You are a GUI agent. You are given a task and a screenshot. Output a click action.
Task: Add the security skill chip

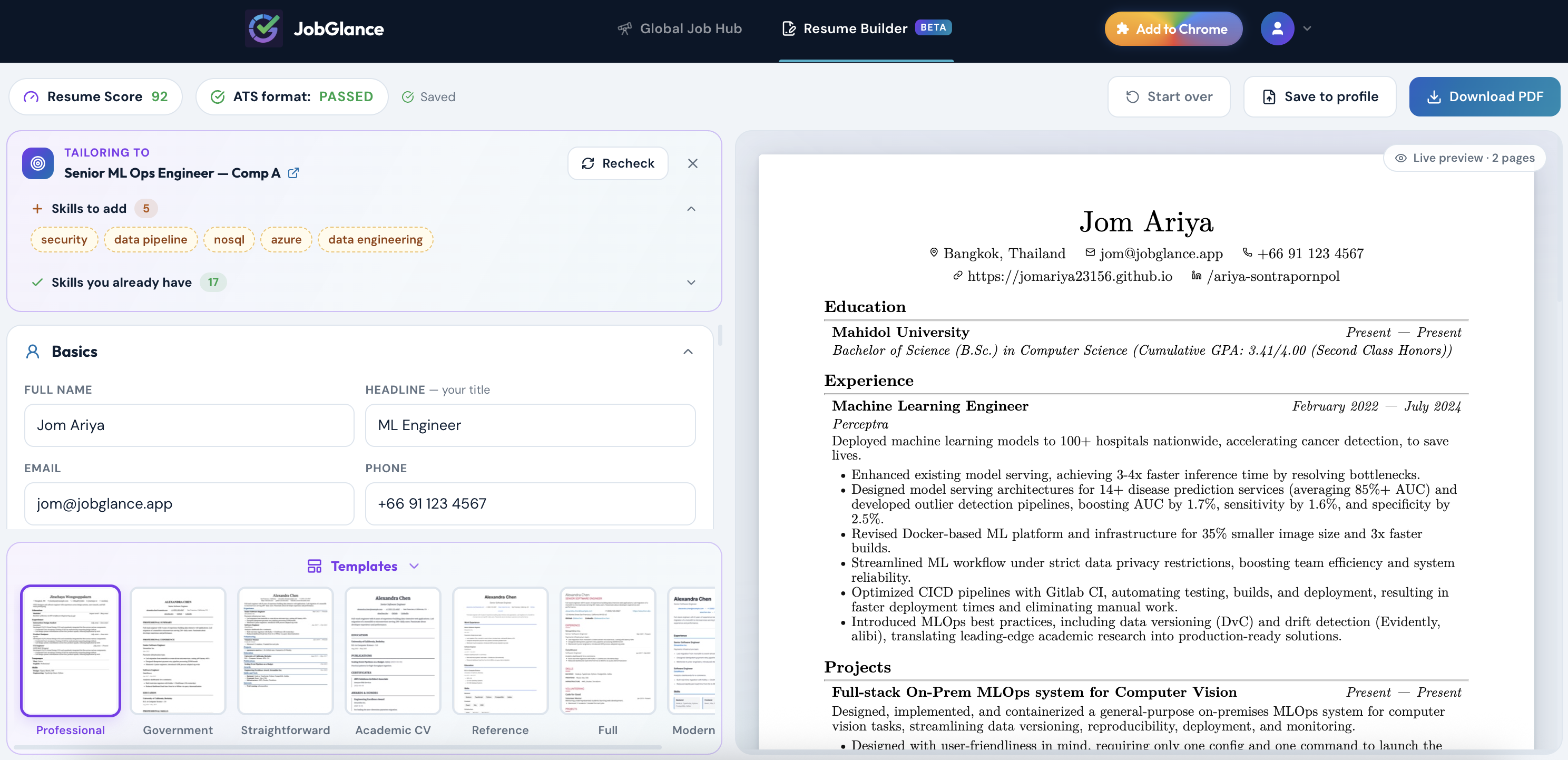coord(64,239)
